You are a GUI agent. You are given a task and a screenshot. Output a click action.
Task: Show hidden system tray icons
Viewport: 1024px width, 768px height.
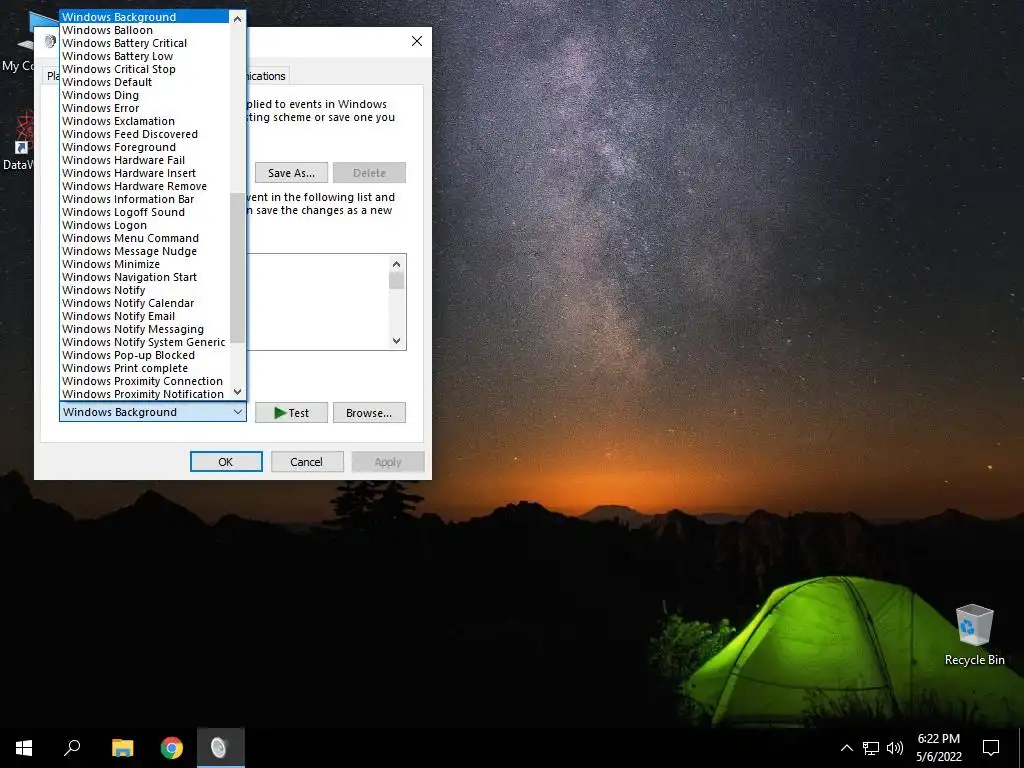[846, 748]
